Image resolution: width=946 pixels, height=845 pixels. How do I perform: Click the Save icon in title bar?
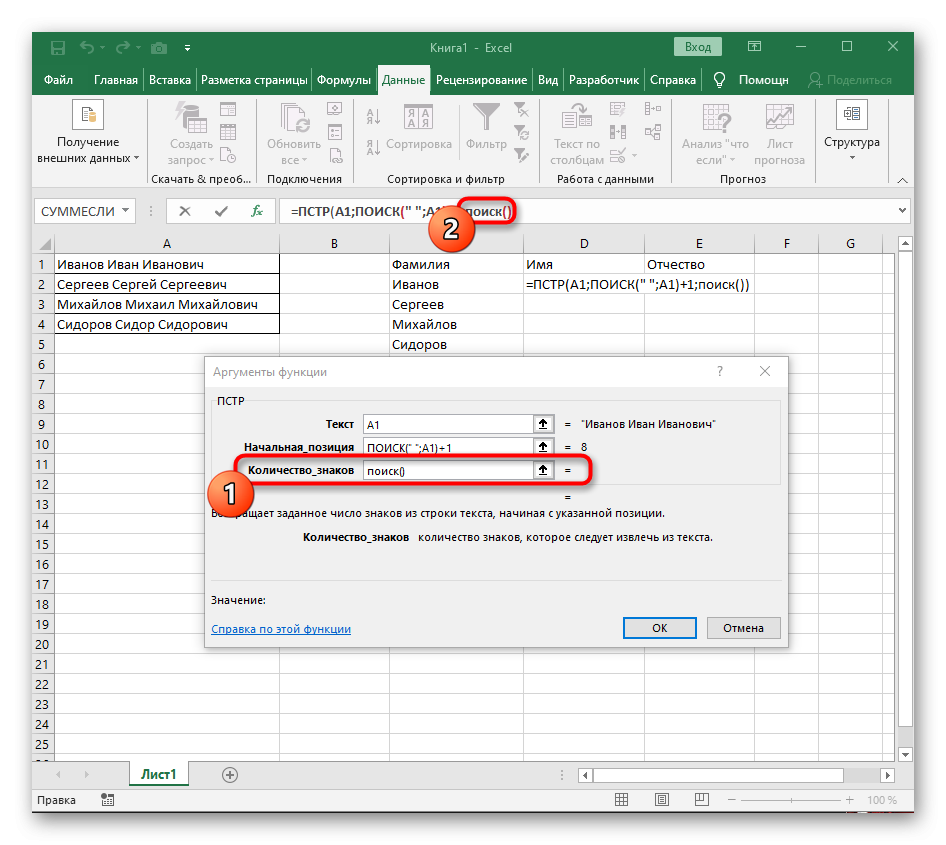click(x=58, y=47)
